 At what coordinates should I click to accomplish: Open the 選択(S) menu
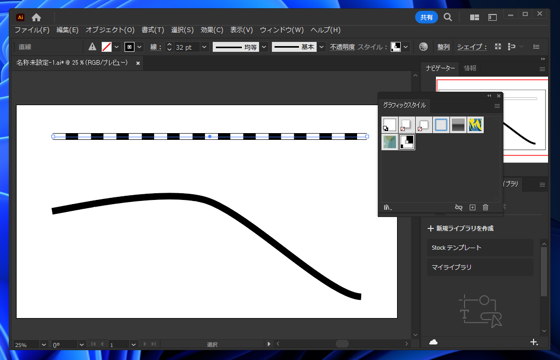pos(182,30)
